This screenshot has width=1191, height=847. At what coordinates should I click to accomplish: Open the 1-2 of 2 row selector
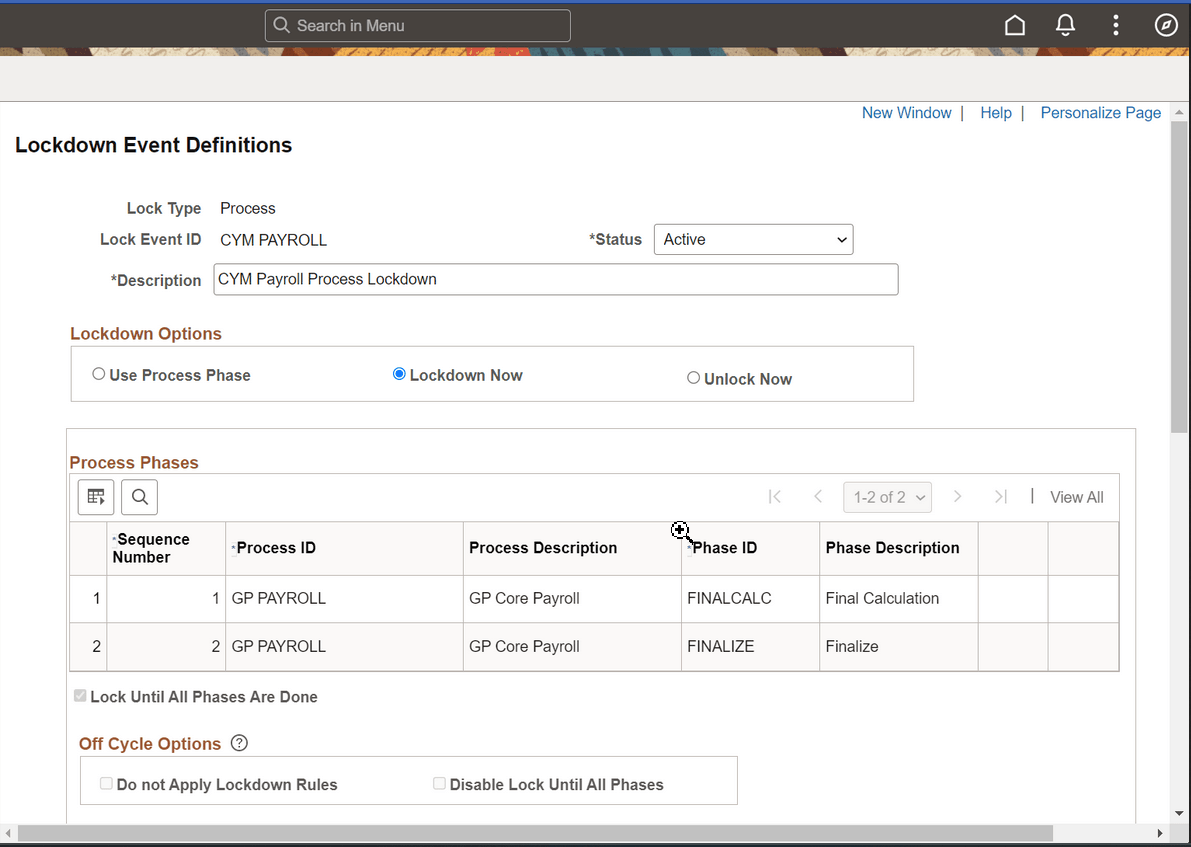[887, 496]
